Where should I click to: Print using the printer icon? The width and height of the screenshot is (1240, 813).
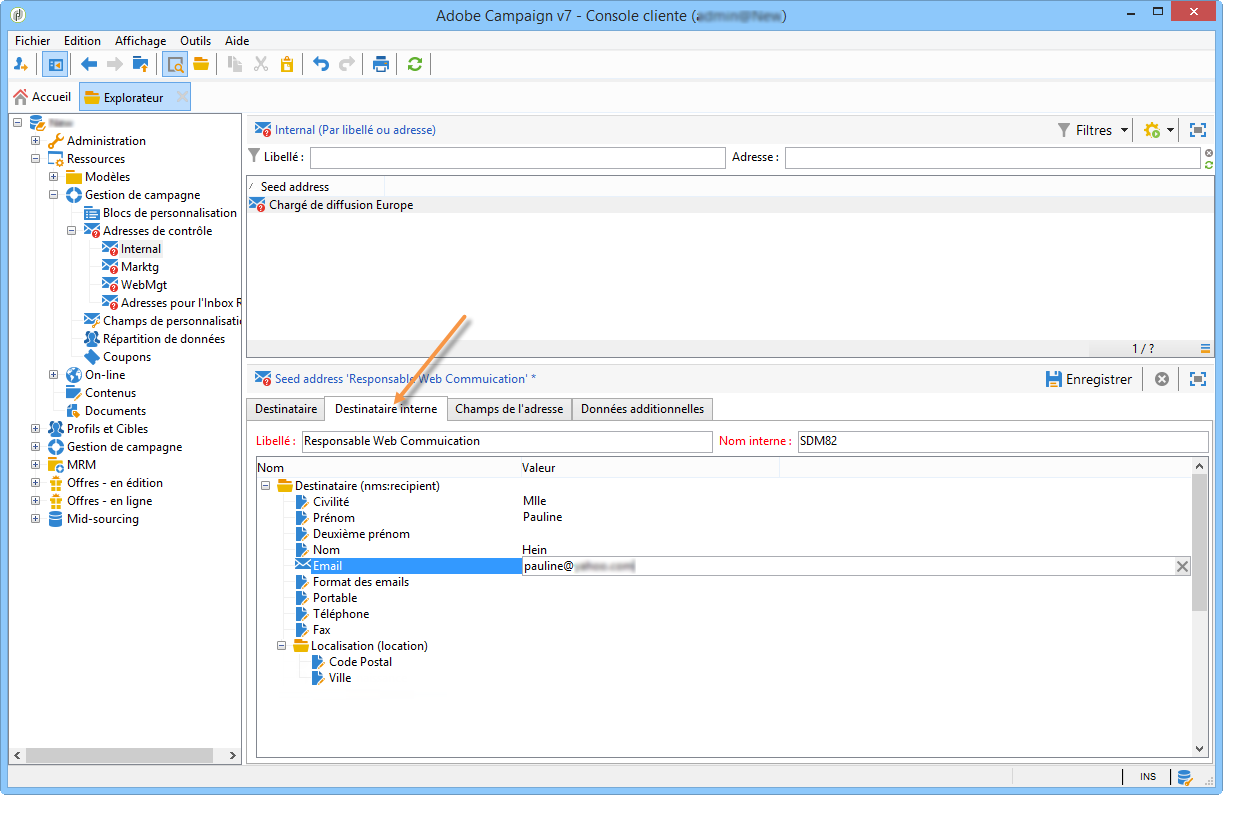381,64
